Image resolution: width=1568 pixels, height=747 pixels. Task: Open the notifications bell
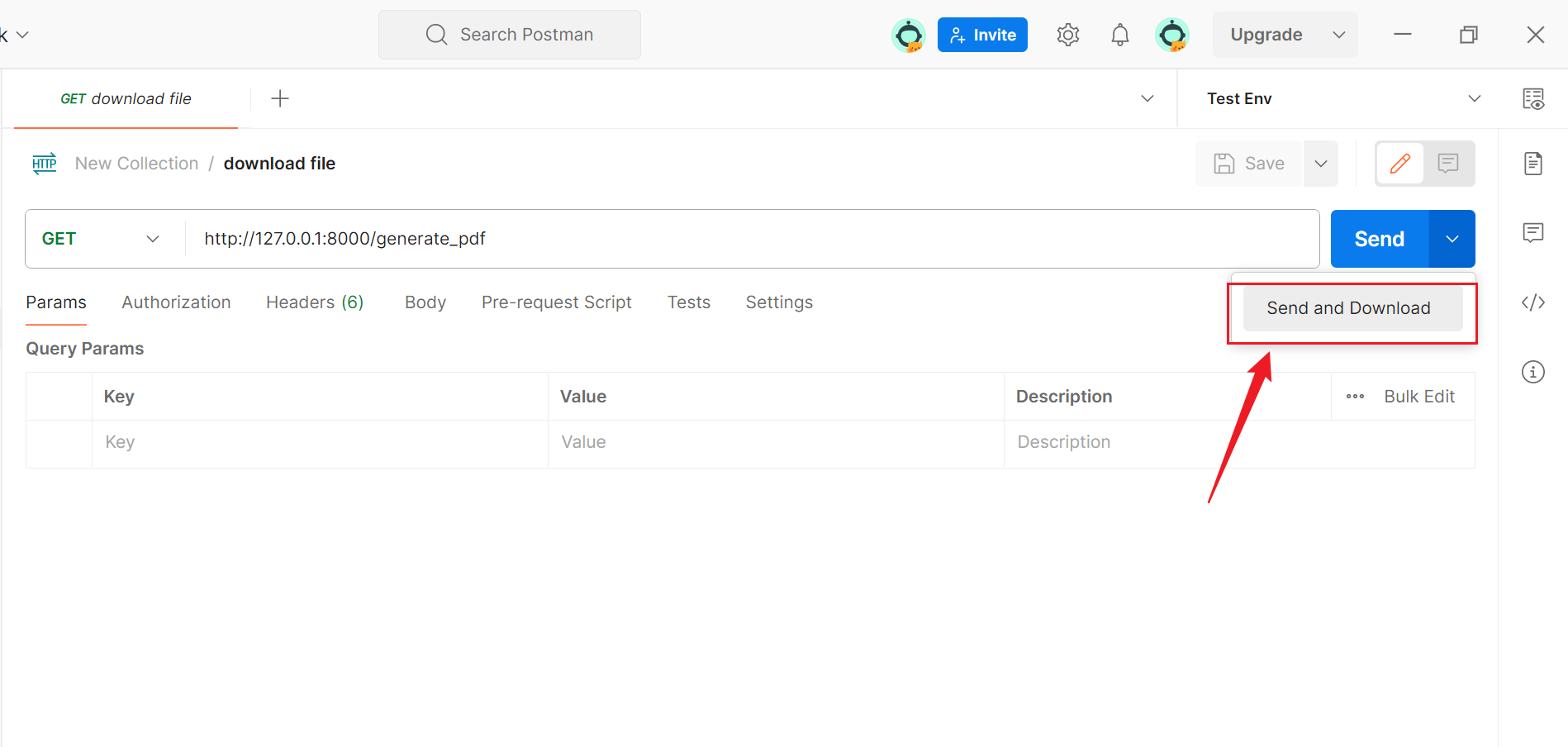tap(1120, 35)
